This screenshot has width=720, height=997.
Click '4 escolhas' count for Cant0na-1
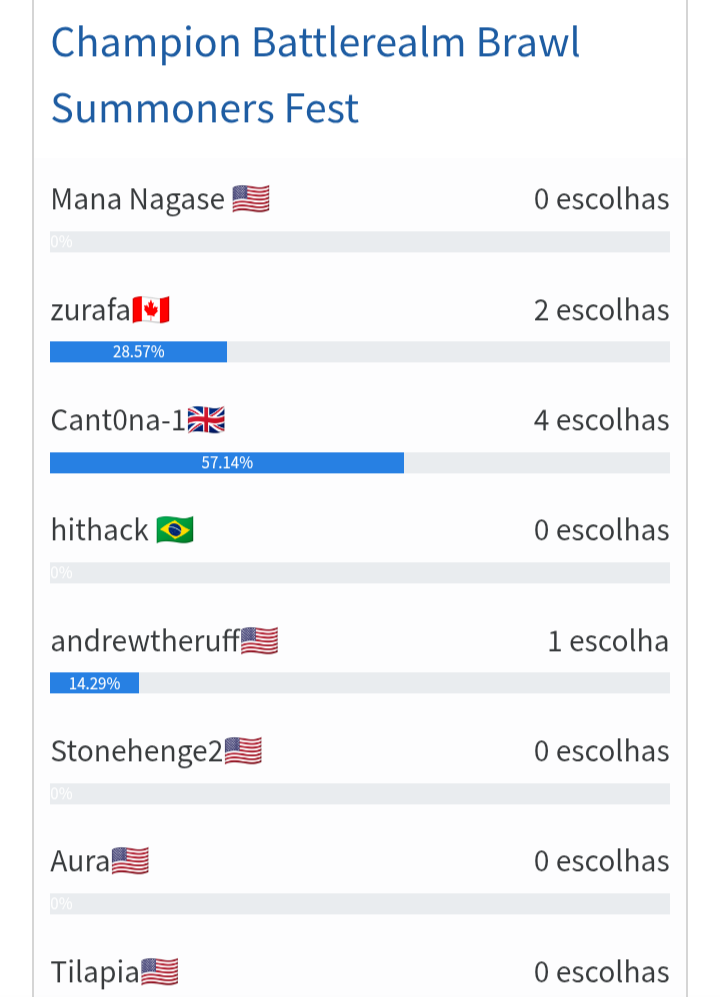click(x=602, y=420)
